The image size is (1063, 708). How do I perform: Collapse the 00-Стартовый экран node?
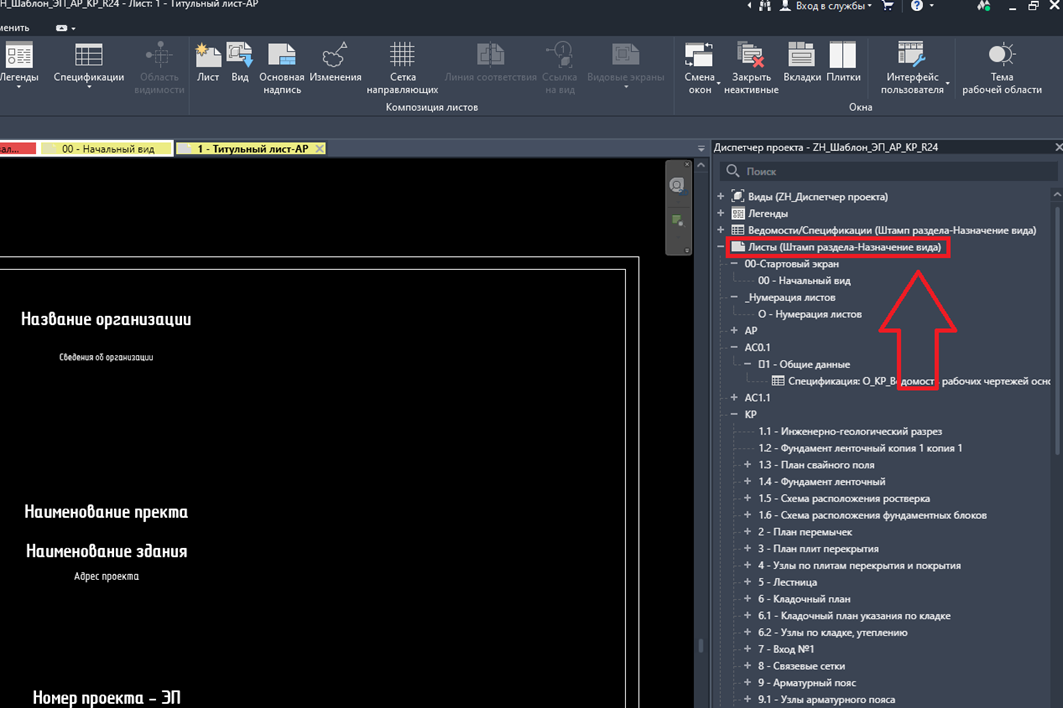(734, 264)
